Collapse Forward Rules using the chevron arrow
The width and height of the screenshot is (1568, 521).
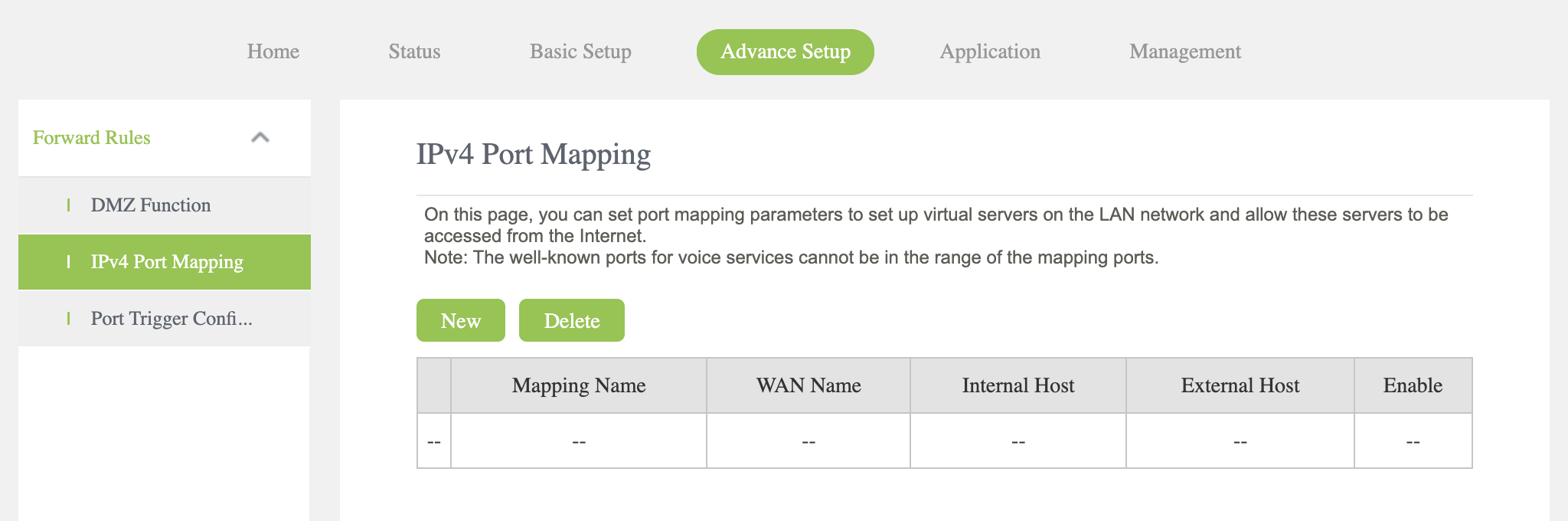(260, 138)
